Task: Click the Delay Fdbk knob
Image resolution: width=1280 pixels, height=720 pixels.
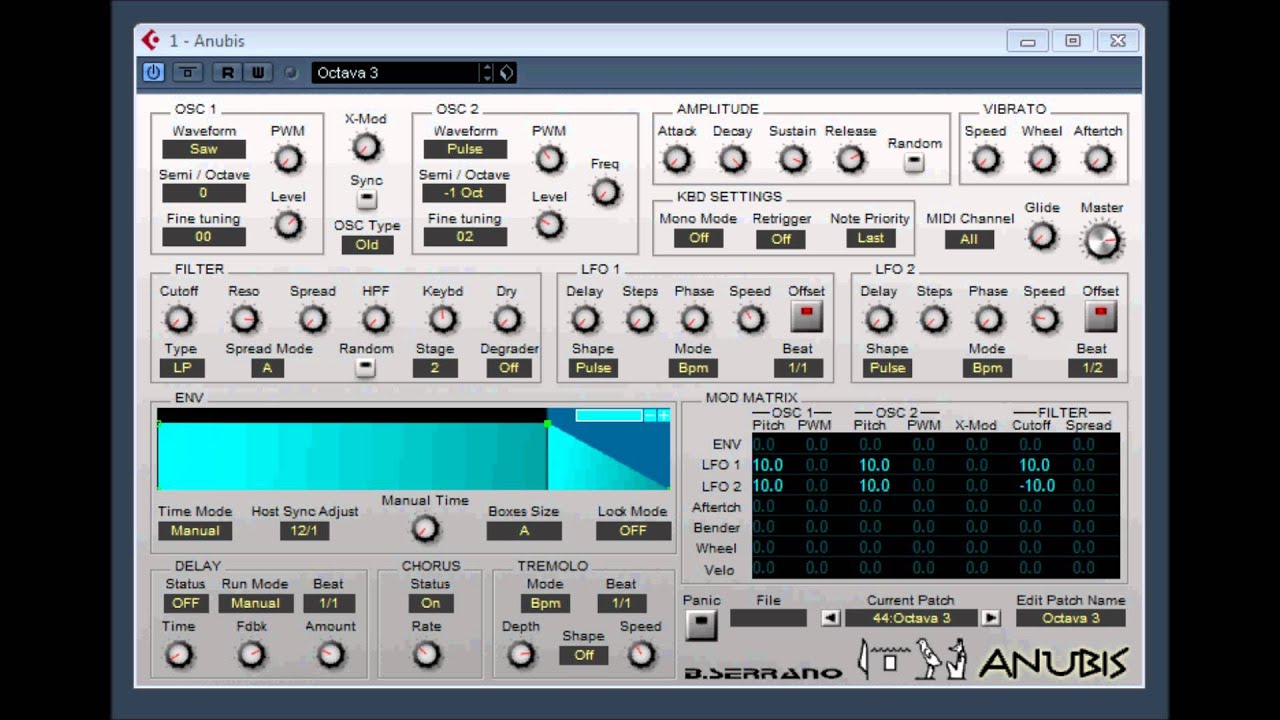Action: click(x=252, y=654)
